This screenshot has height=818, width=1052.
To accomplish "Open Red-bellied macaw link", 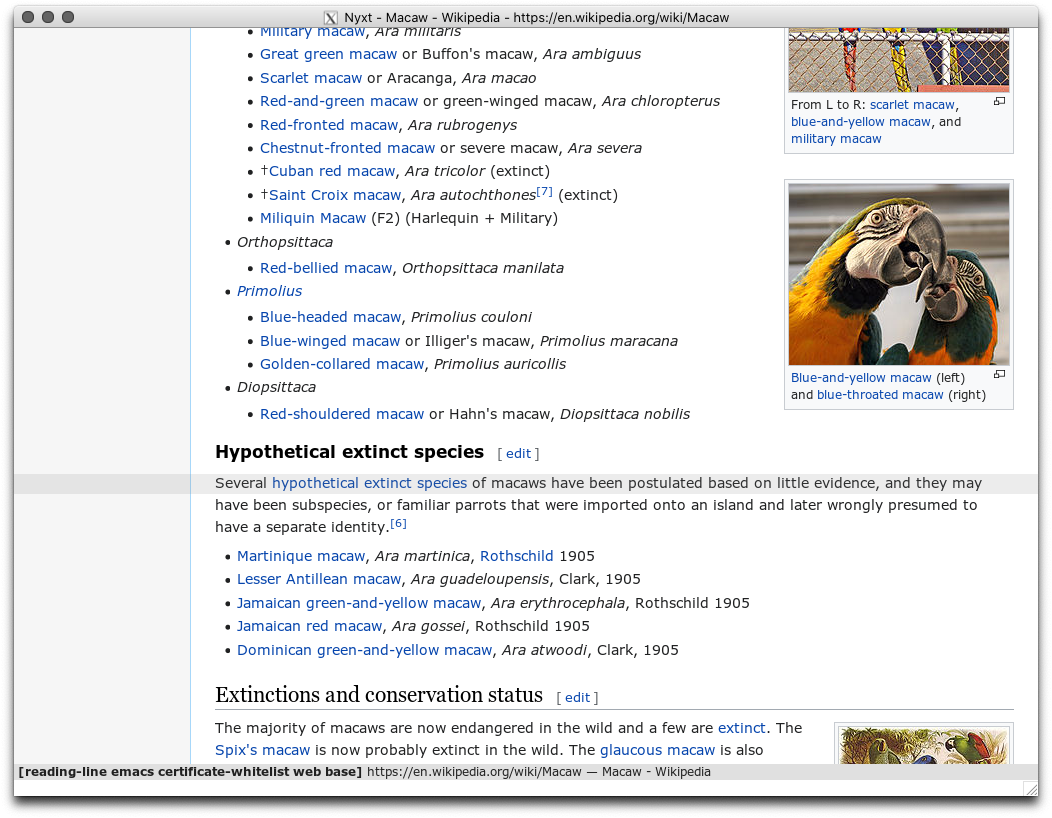I will tap(325, 268).
